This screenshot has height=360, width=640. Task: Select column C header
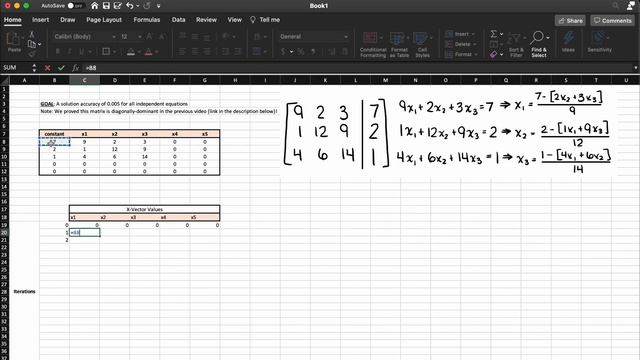(84, 80)
